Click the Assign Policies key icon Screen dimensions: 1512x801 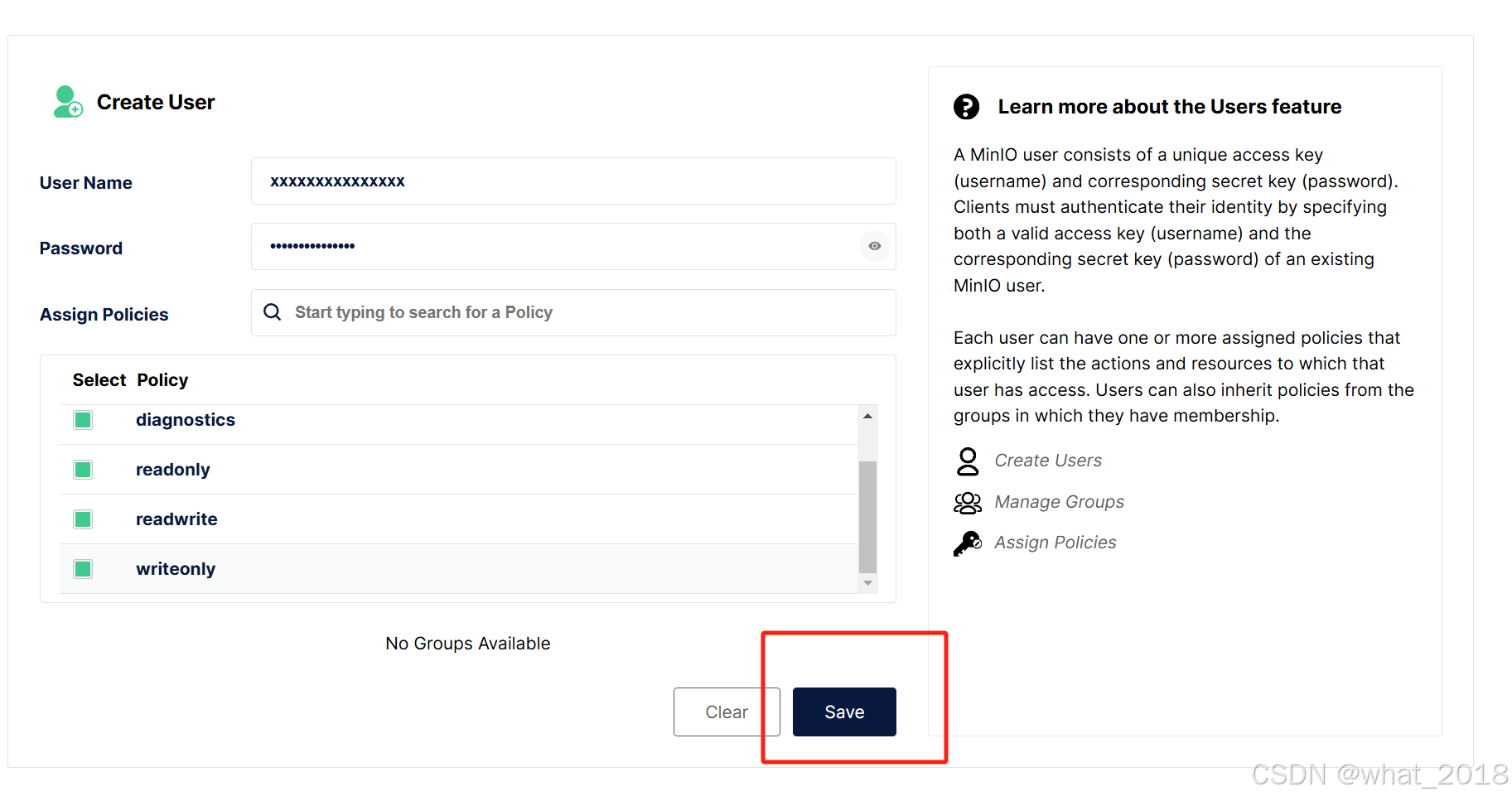967,543
